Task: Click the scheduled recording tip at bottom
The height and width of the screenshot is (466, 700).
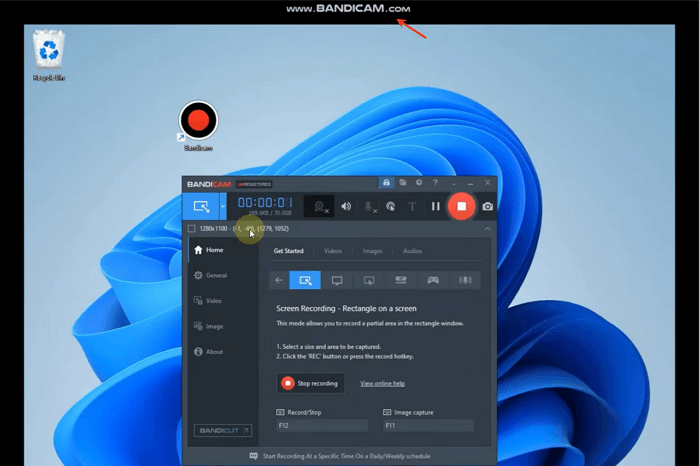Action: (340, 456)
